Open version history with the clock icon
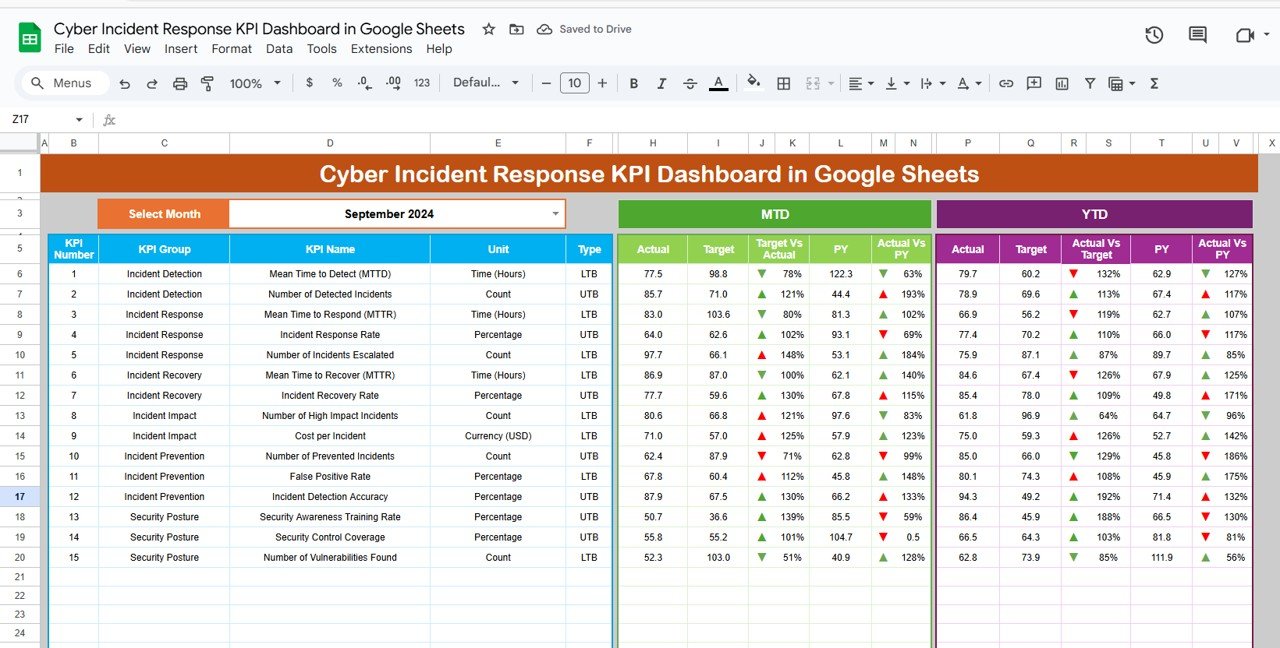 pos(1154,35)
